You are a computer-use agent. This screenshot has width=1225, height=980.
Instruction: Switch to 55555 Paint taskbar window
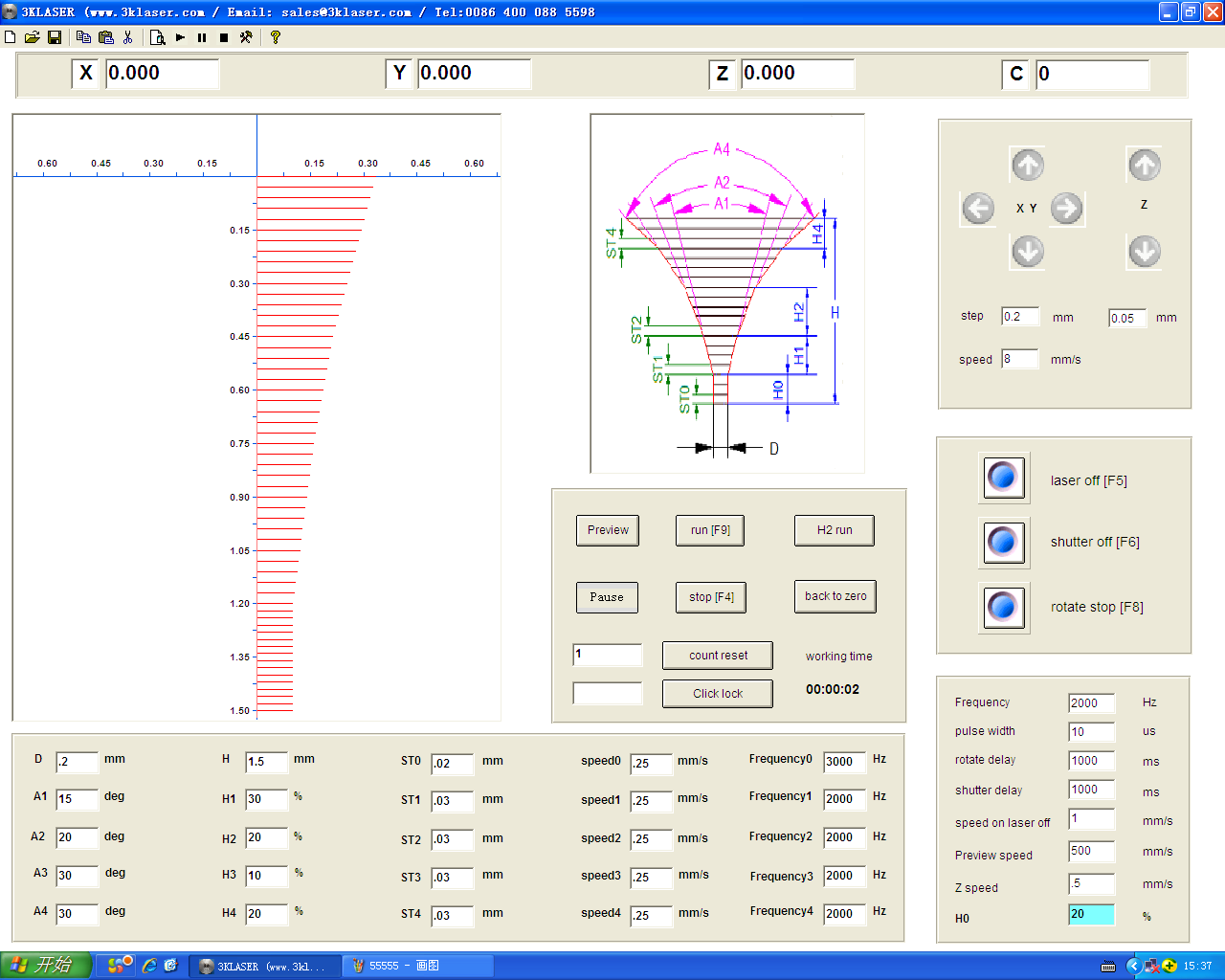[417, 966]
